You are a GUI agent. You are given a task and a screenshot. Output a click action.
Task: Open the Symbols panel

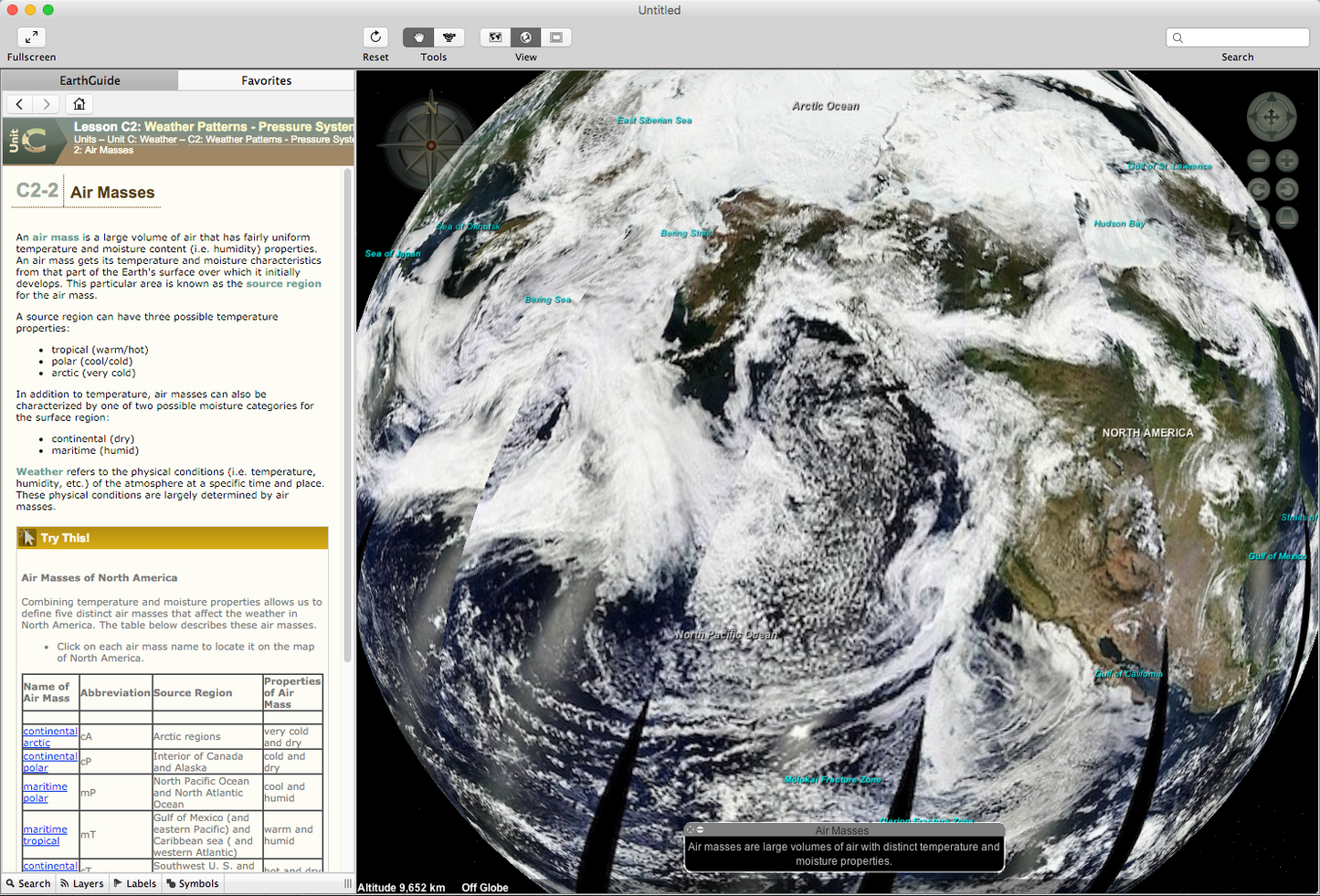click(x=193, y=883)
